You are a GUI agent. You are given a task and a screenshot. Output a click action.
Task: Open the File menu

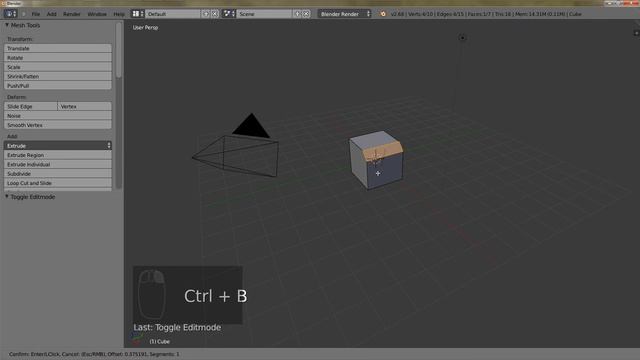click(36, 14)
